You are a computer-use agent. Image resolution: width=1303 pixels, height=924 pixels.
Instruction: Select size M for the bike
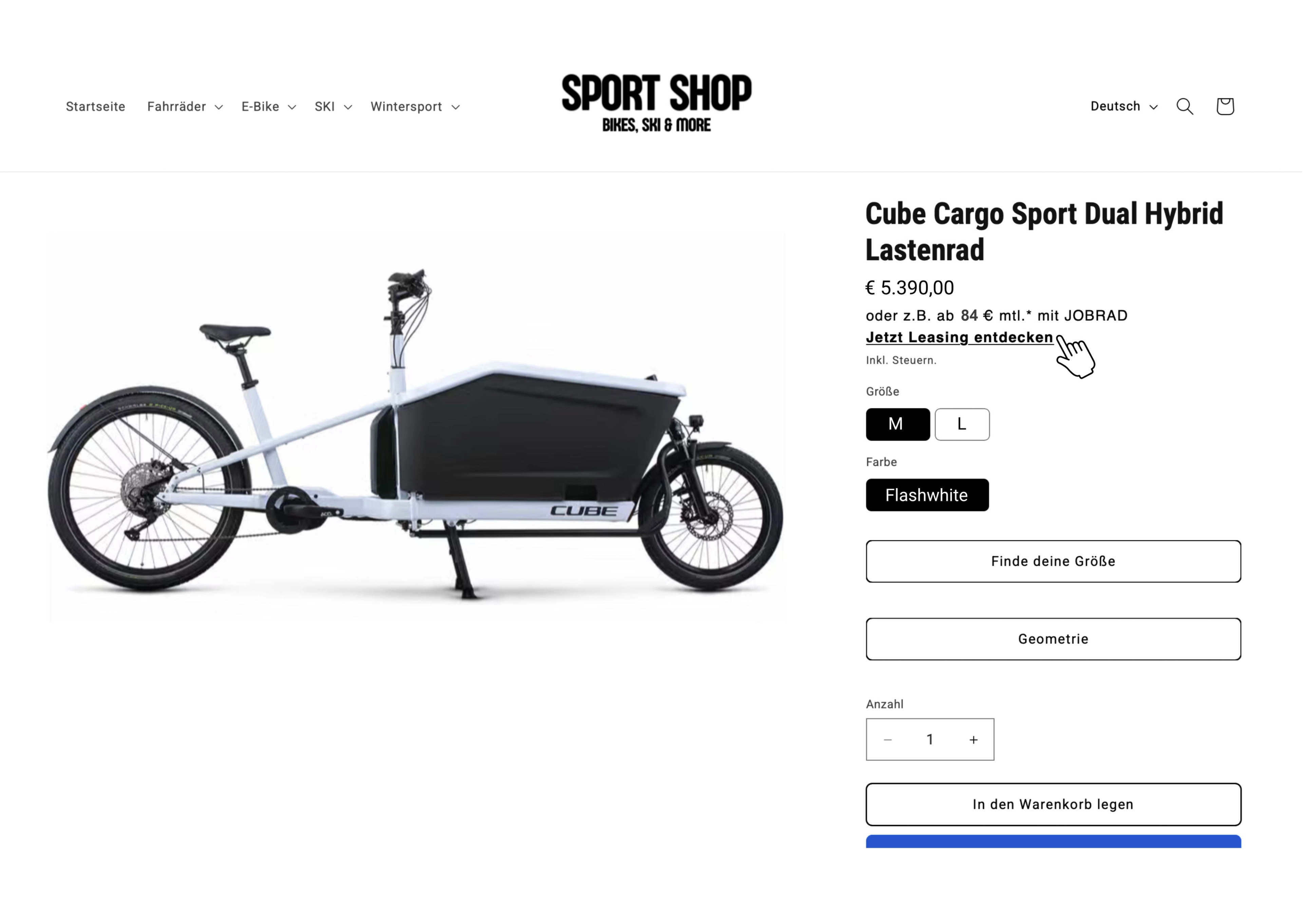pyautogui.click(x=897, y=424)
